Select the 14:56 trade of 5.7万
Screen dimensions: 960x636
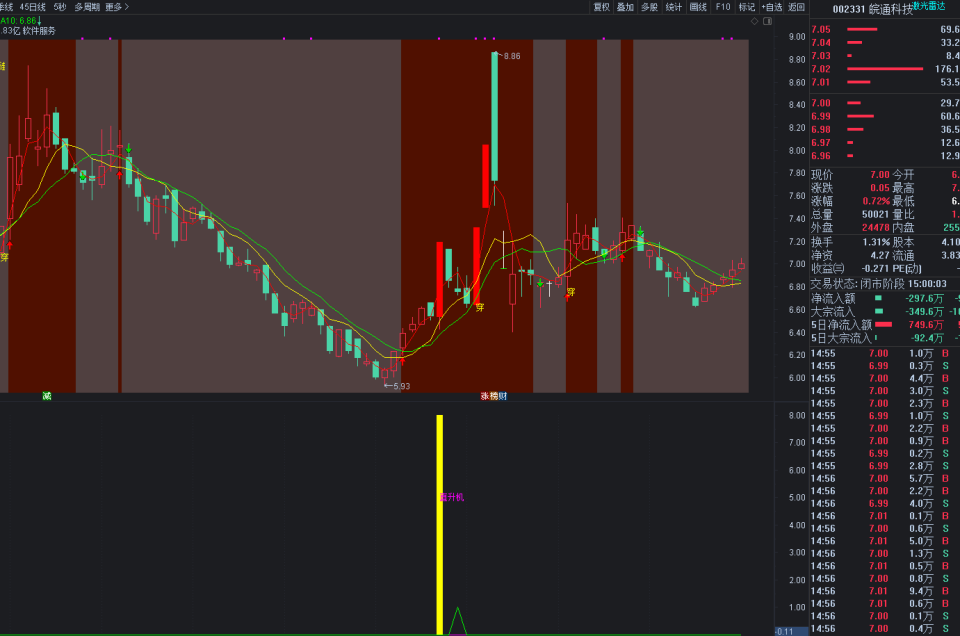click(x=885, y=479)
